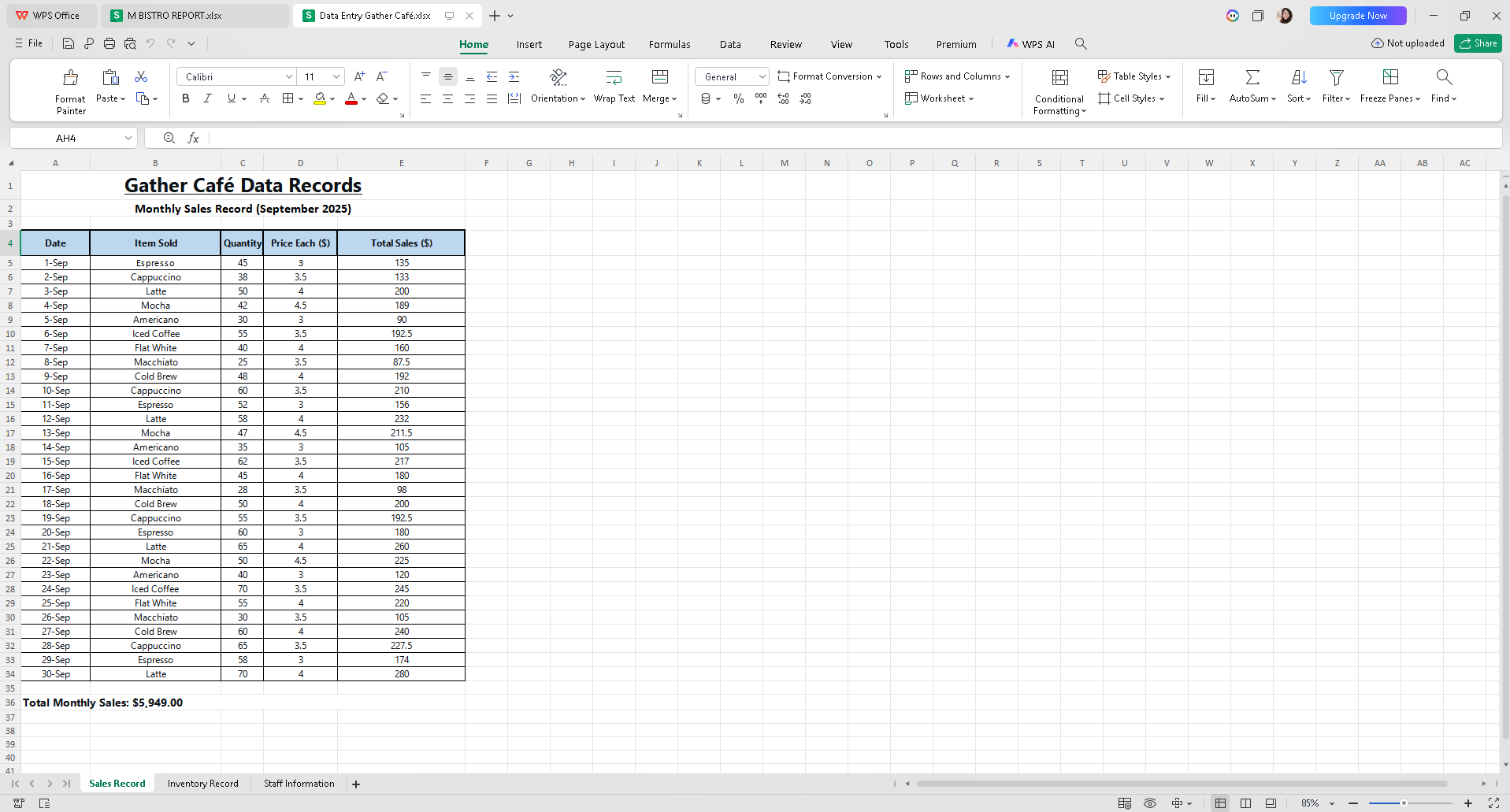This screenshot has height=812, width=1510.
Task: Click the Save icon in quick access bar
Action: point(69,44)
